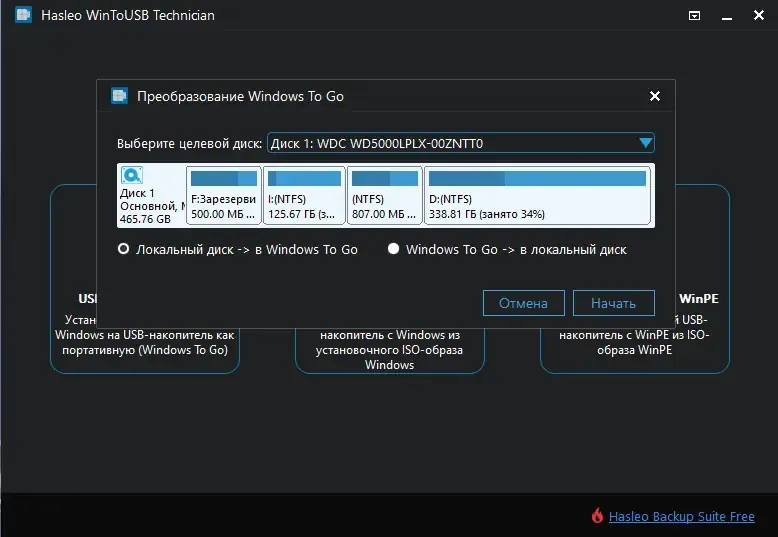Click the F:Зарезерви partition usage bar
Screen dimensions: 778x537
224,179
